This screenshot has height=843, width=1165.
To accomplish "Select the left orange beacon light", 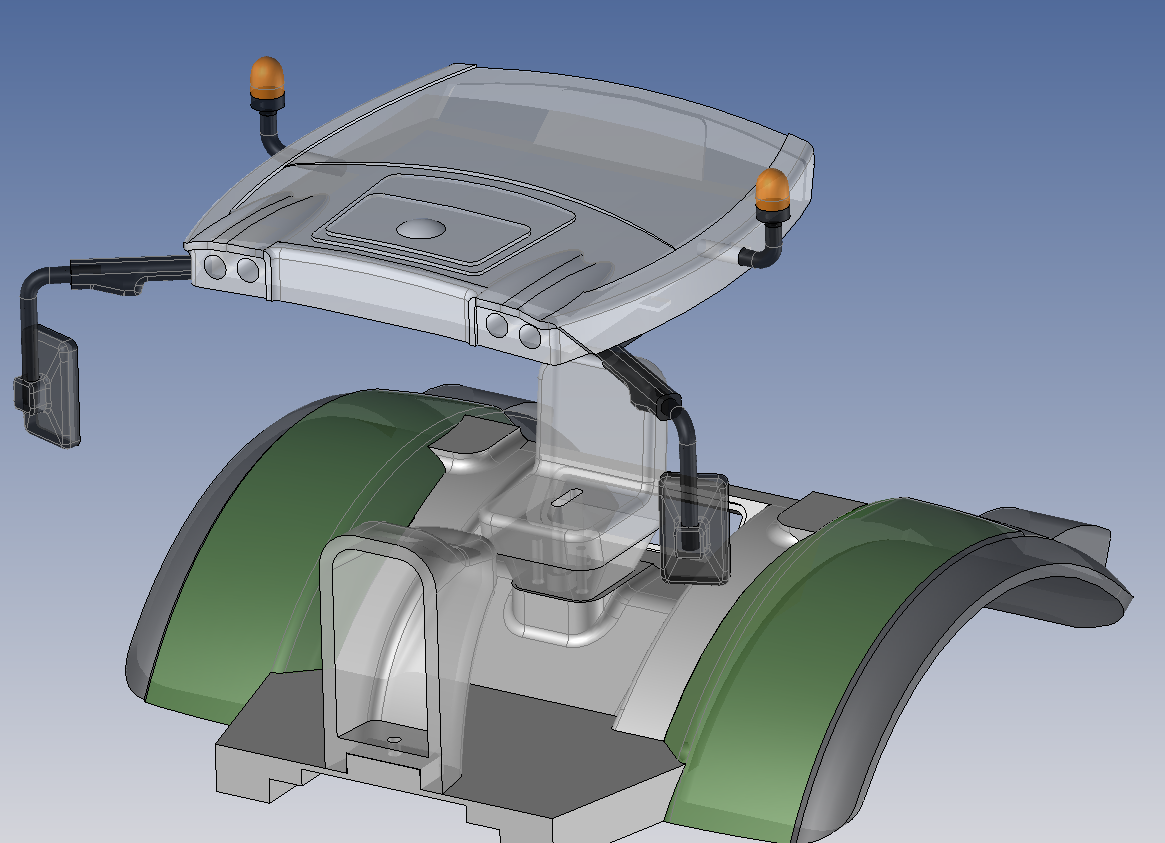I will (267, 75).
